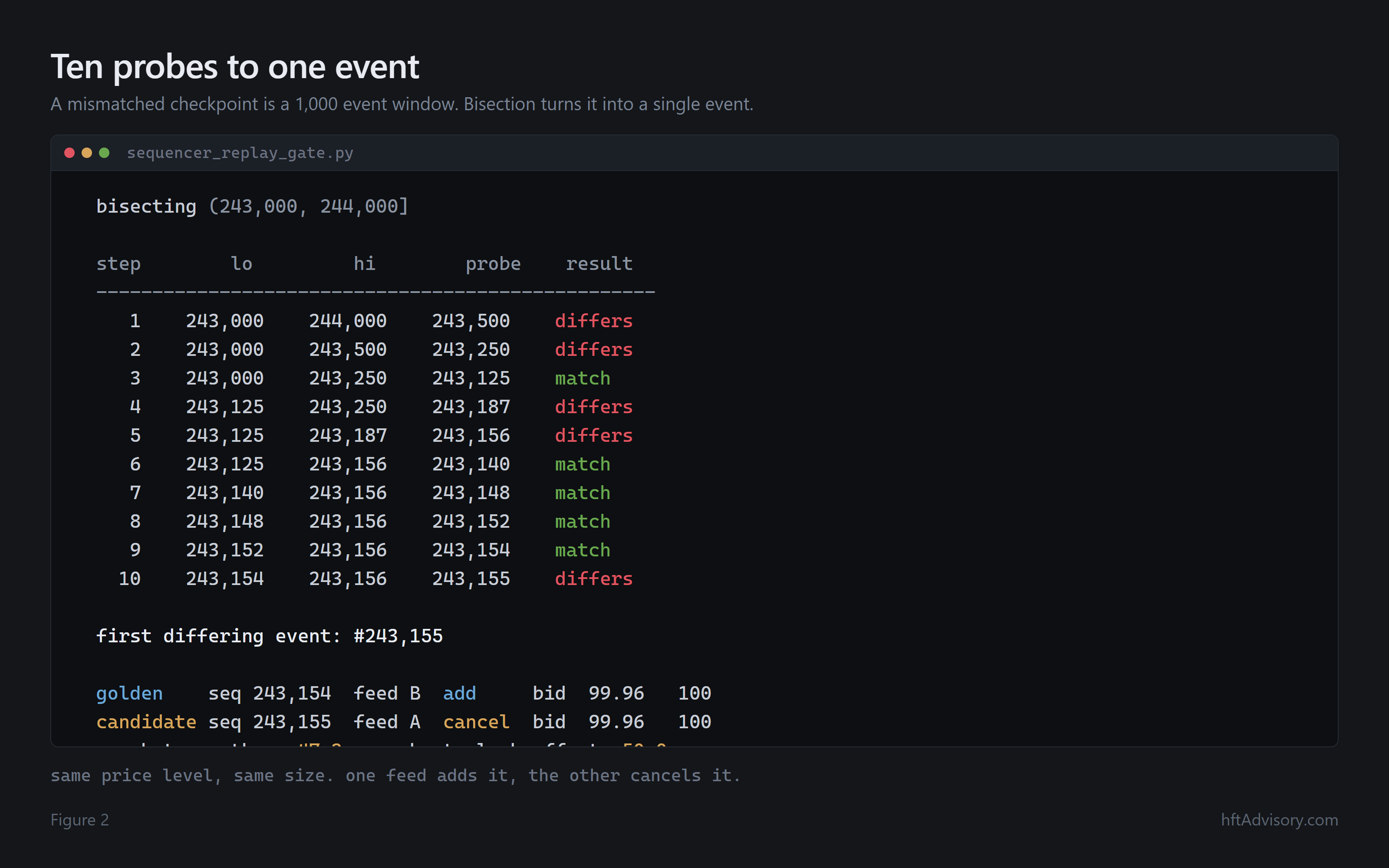Click probe value 243,187 in step 4 row

(x=471, y=407)
